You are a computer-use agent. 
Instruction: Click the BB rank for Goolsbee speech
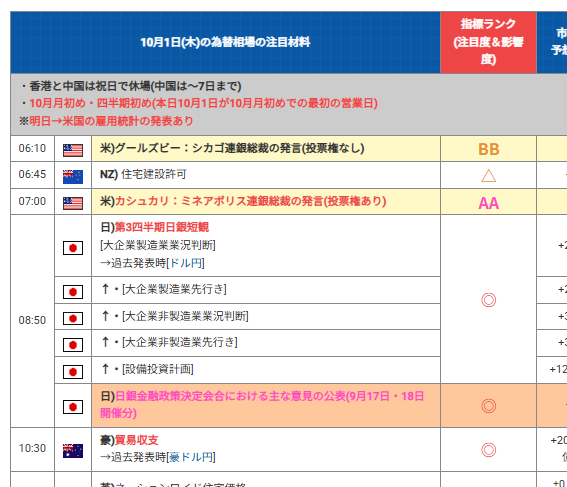[489, 149]
